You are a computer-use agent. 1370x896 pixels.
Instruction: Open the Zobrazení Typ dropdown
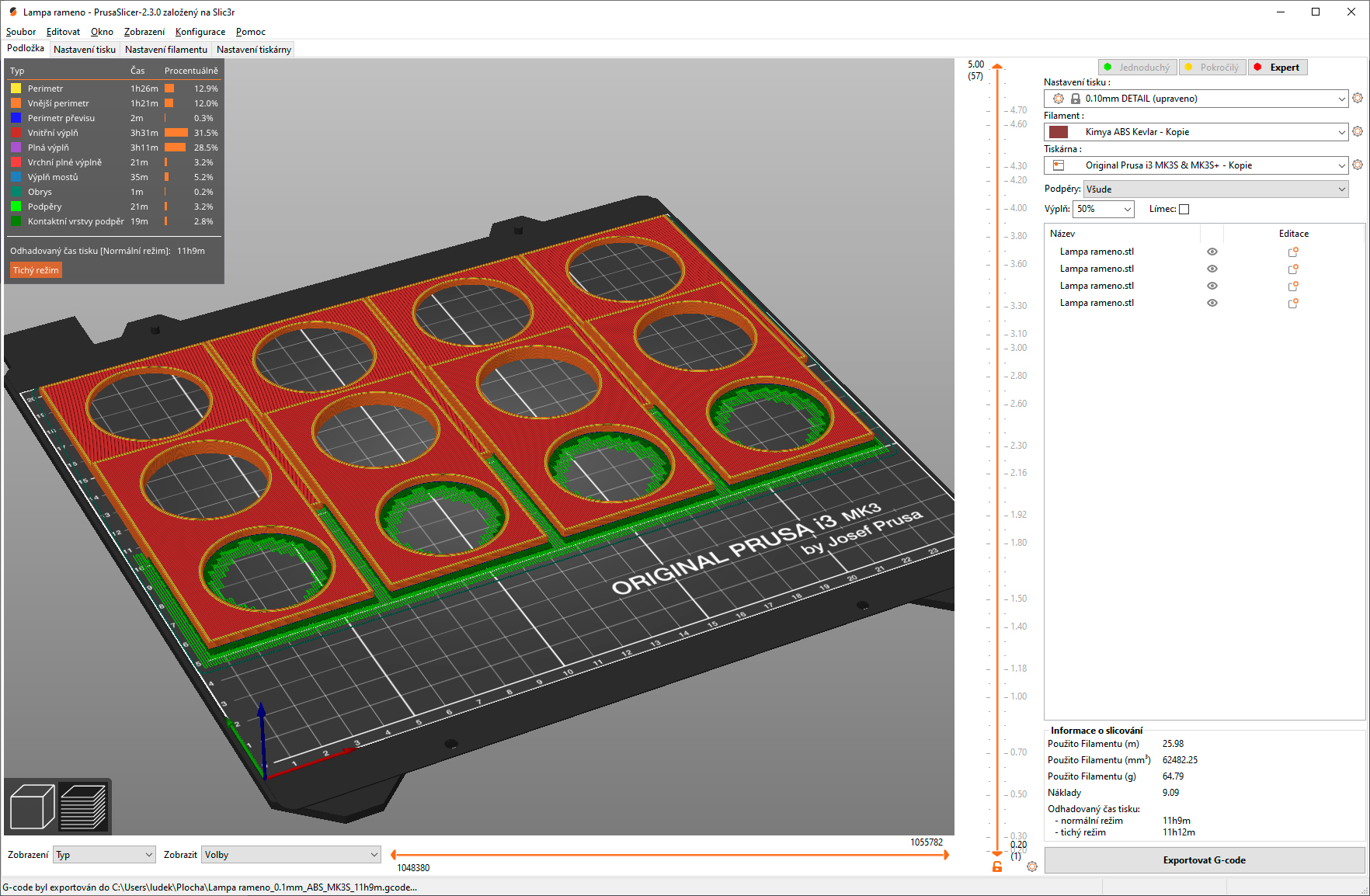[104, 855]
